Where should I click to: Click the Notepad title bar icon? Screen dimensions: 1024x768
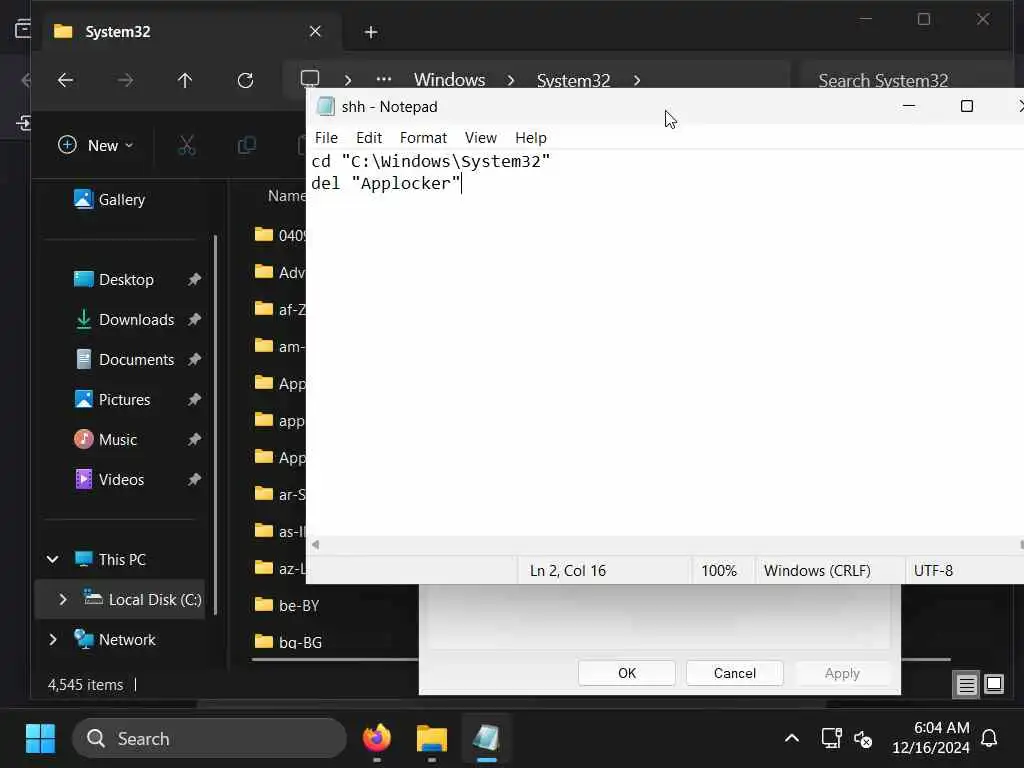tap(325, 106)
